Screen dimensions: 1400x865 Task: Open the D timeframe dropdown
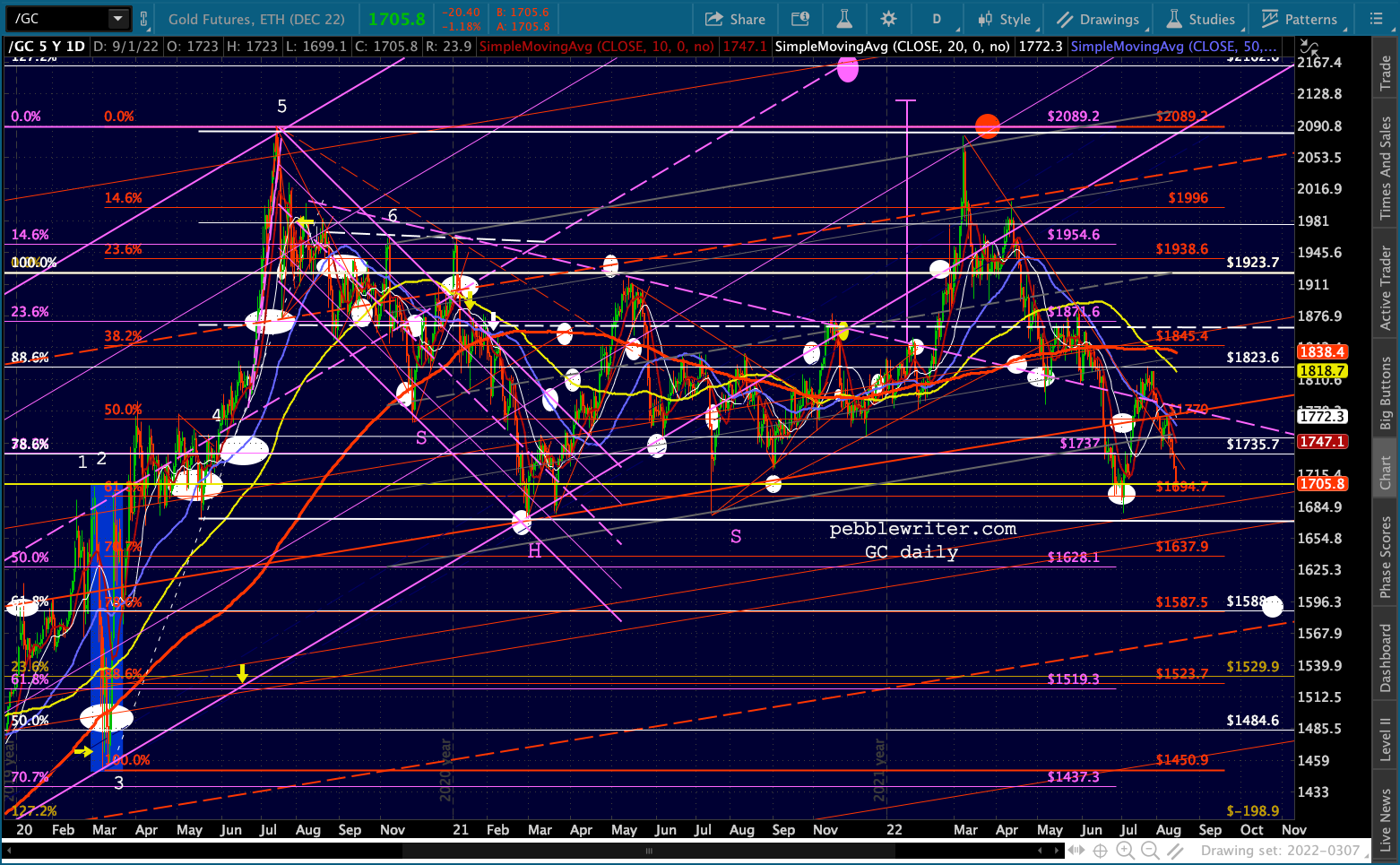tap(937, 19)
